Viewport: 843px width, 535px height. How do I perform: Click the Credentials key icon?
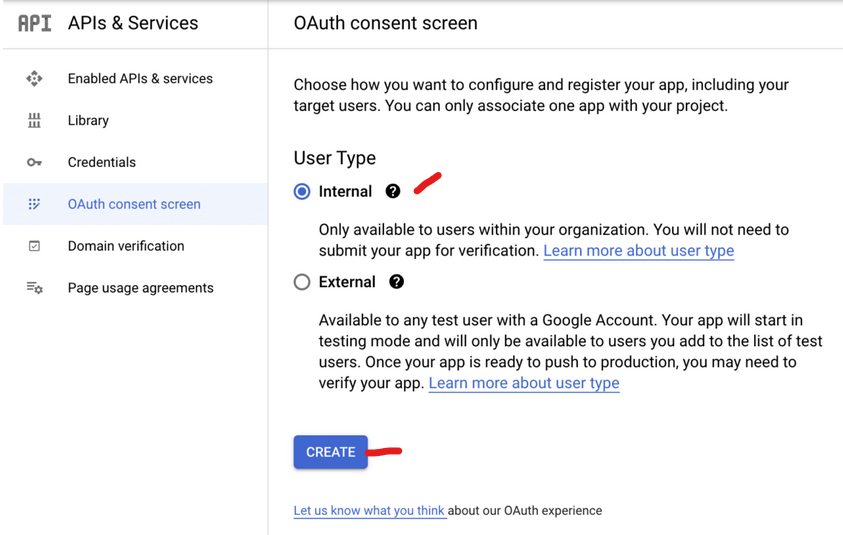click(34, 162)
